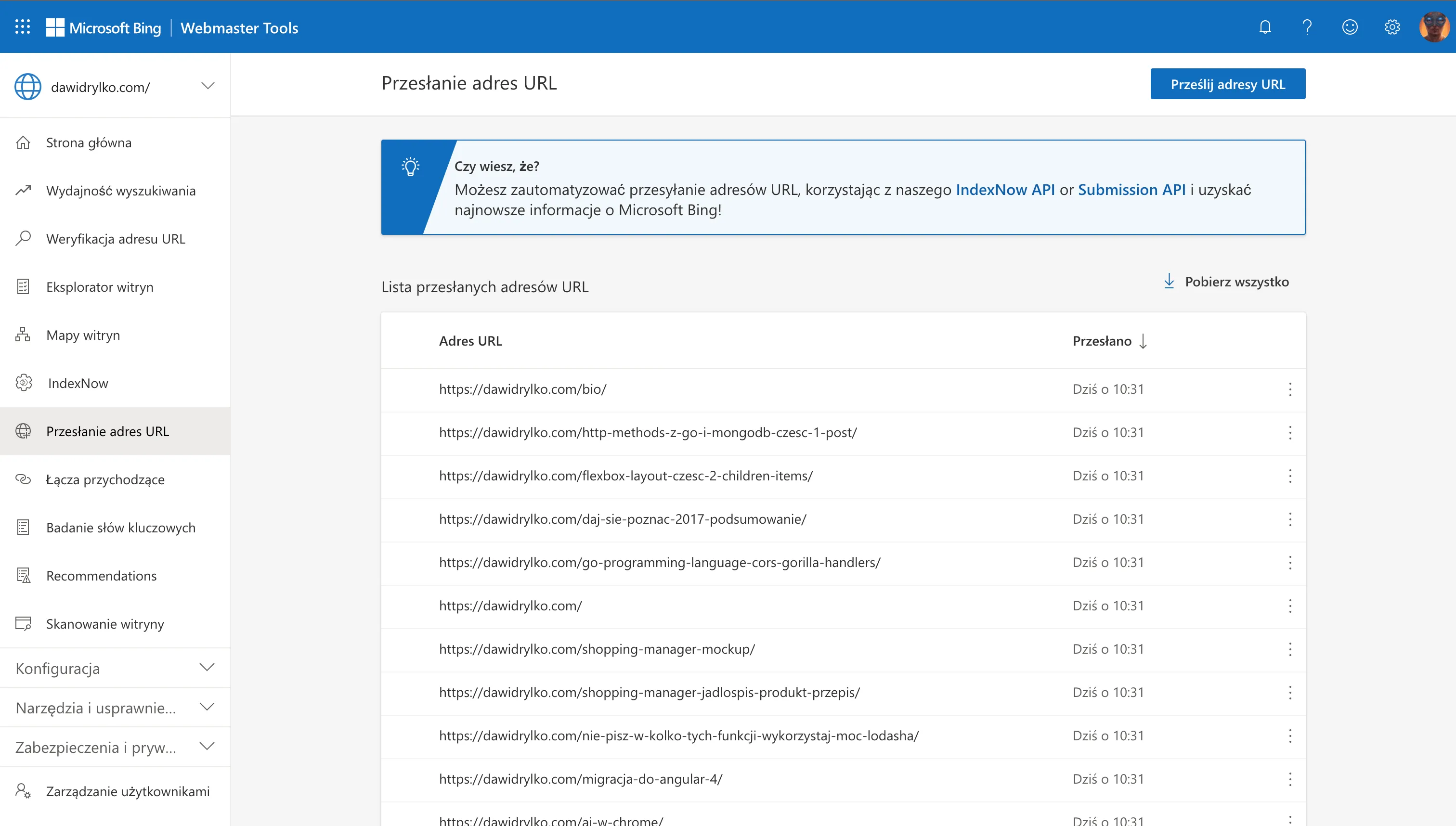1456x826 pixels.
Task: Click the Zarządzanie użytkownikami person icon
Action: [23, 791]
